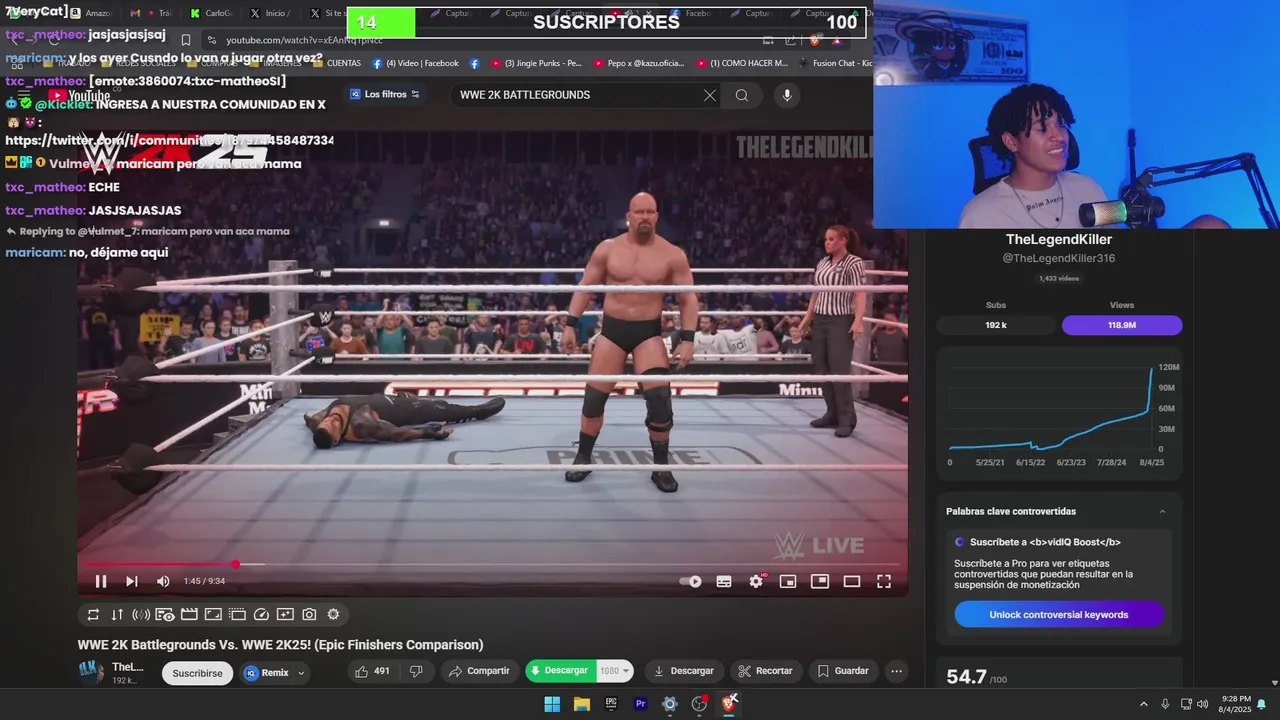Select the Views 118.9M stat

tap(1122, 325)
